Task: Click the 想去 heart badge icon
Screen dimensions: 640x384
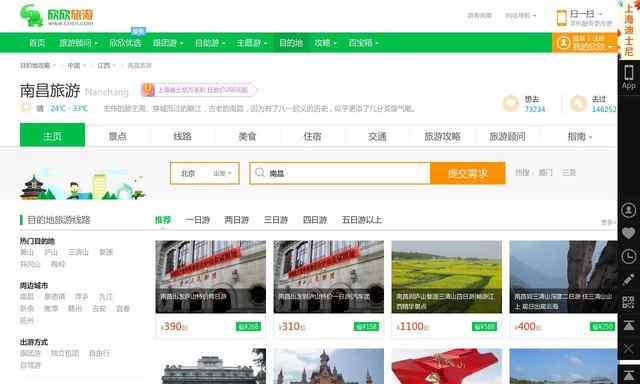Action: pyautogui.click(x=511, y=104)
